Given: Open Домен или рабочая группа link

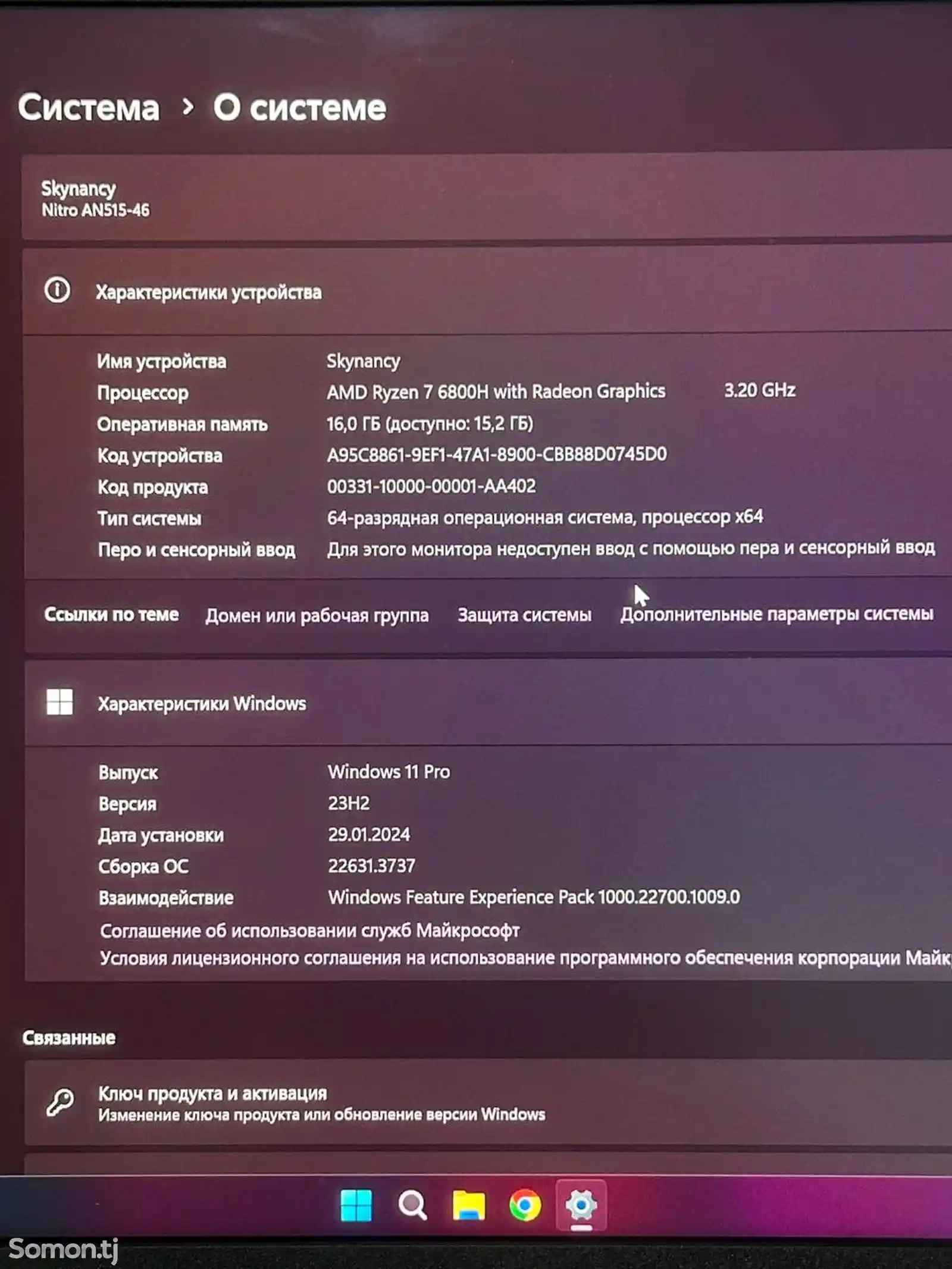Looking at the screenshot, I should point(317,615).
